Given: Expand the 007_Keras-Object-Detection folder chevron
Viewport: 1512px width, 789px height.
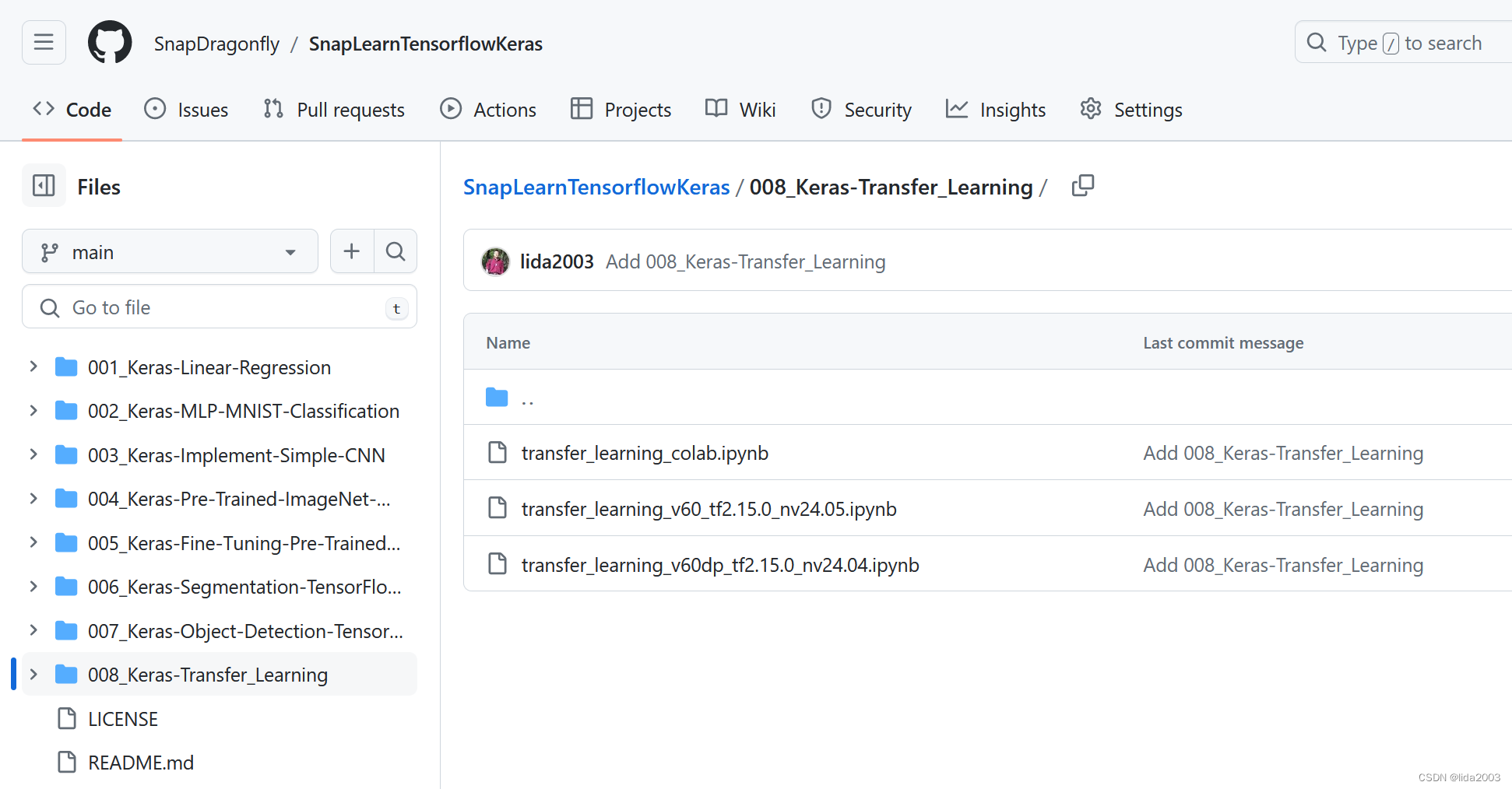Looking at the screenshot, I should (x=33, y=630).
